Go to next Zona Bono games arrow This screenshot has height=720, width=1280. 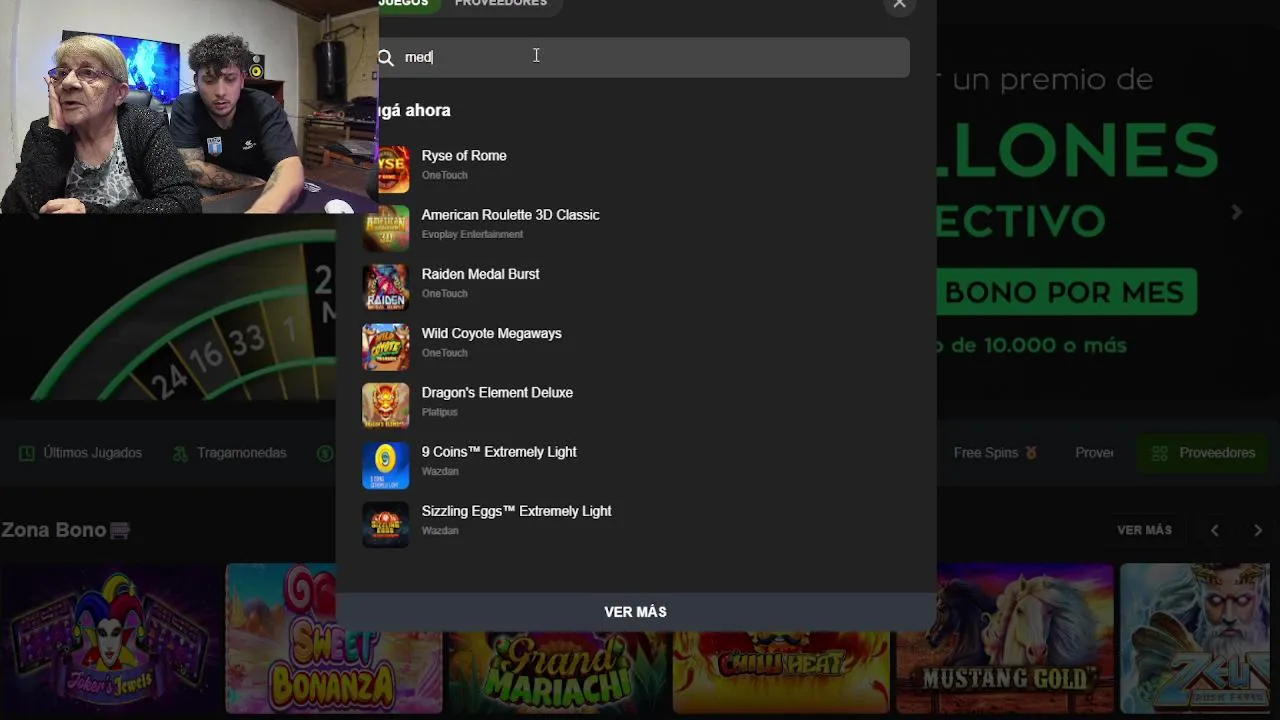[x=1258, y=531]
